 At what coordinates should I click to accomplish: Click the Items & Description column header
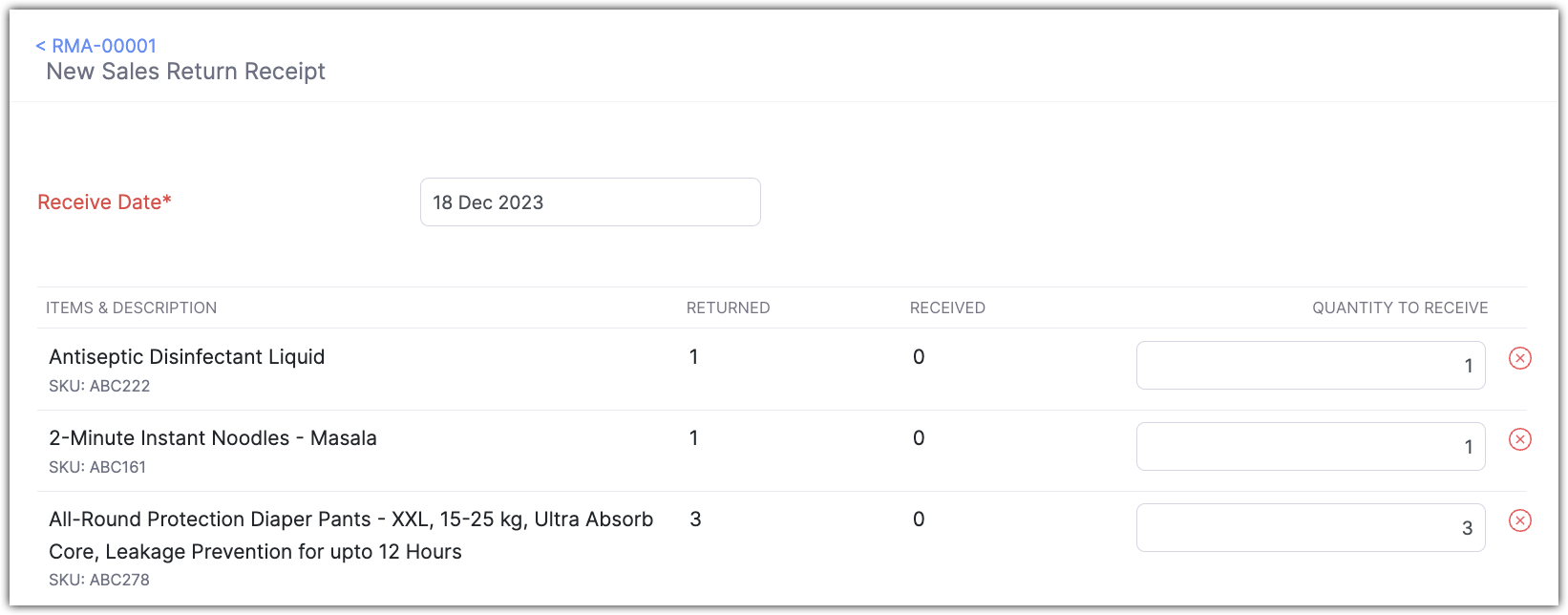click(x=132, y=307)
